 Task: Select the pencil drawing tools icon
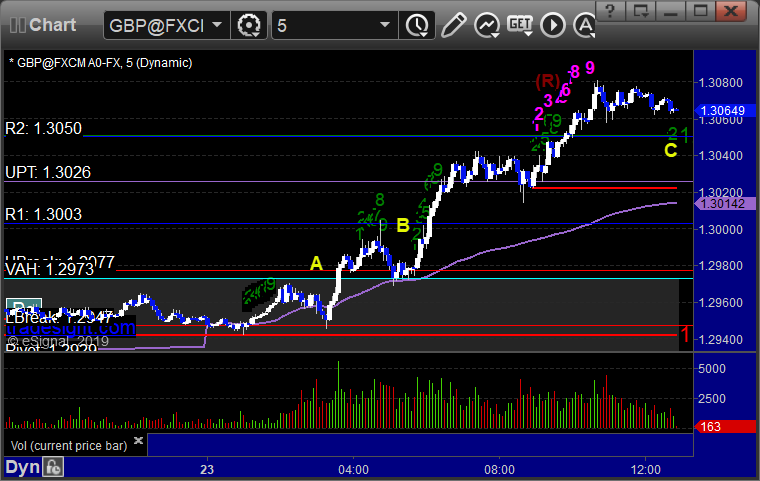453,25
